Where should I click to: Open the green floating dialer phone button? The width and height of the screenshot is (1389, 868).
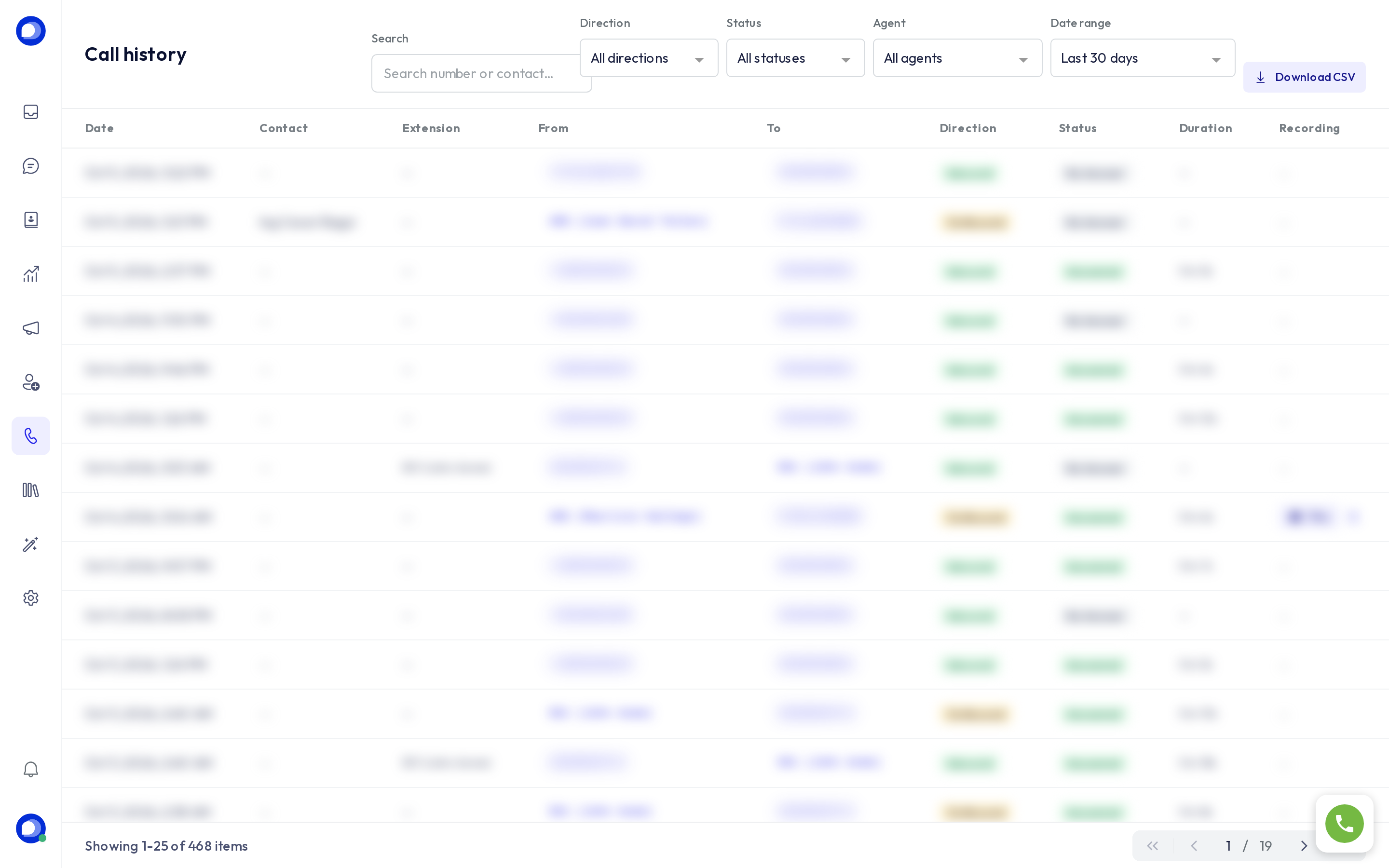pyautogui.click(x=1344, y=823)
